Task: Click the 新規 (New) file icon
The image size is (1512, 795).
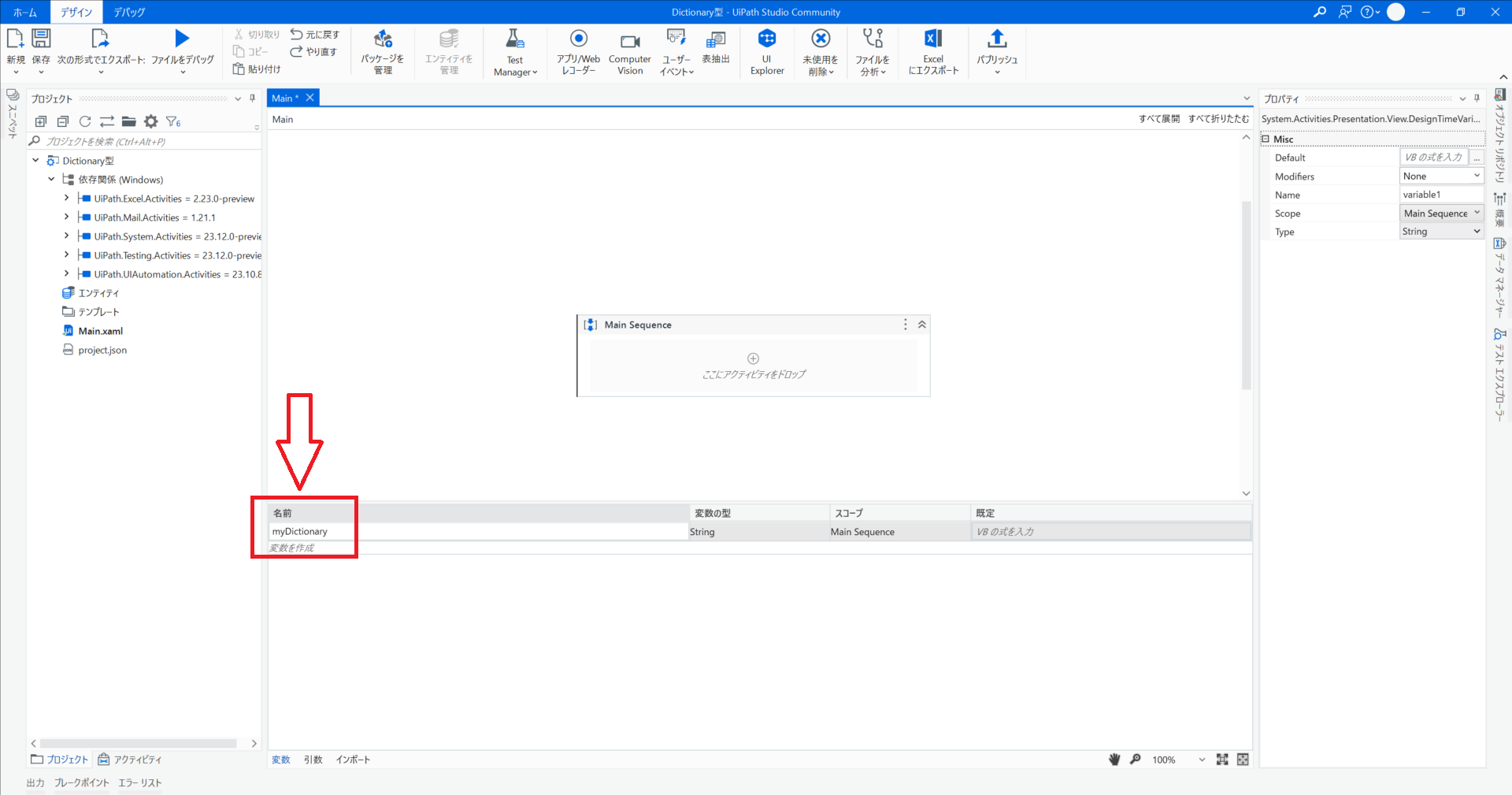Action: (x=16, y=39)
